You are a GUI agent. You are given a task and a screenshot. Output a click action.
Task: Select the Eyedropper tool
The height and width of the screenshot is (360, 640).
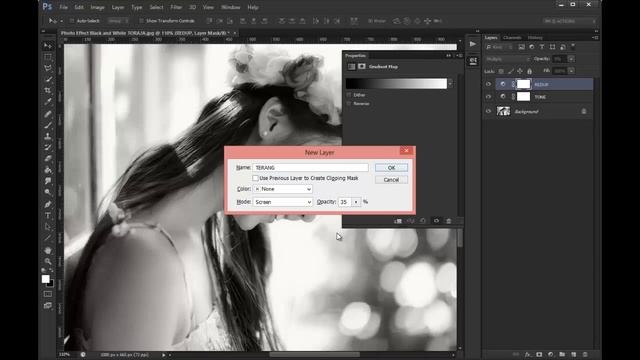click(x=48, y=102)
